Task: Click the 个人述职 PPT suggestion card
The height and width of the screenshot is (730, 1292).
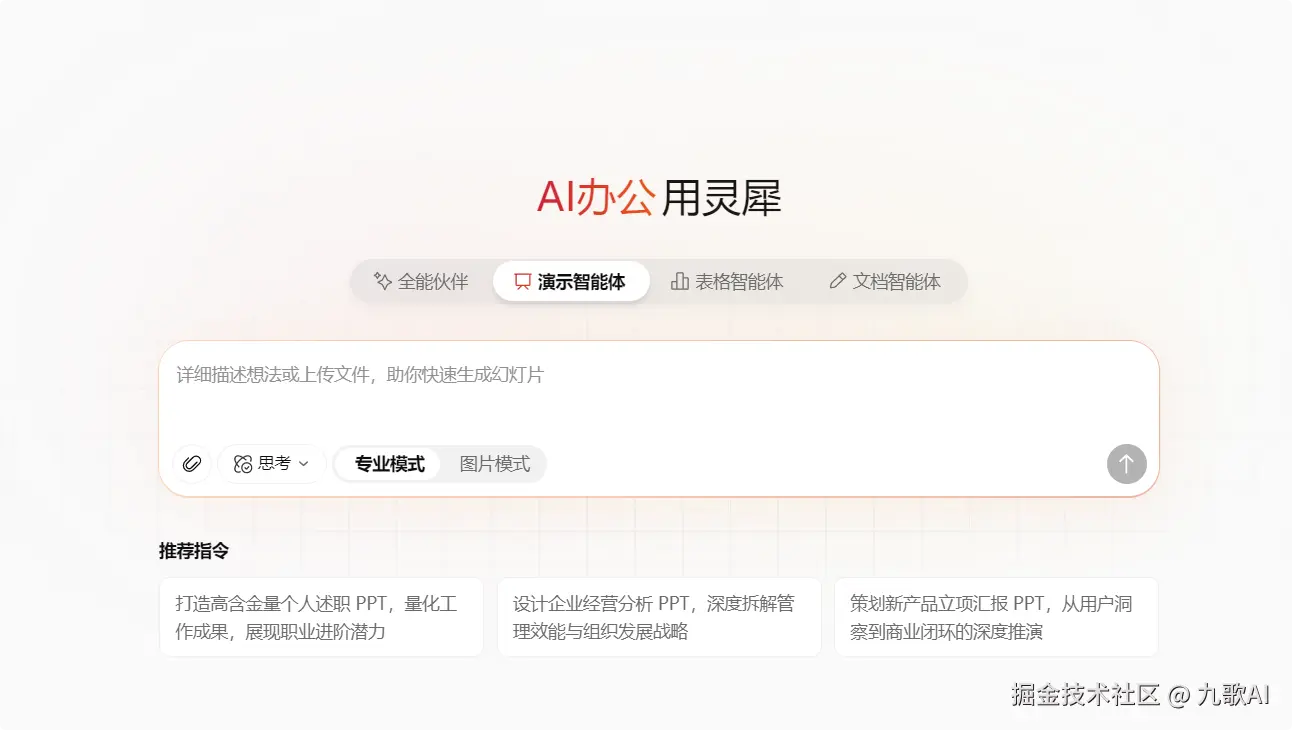Action: [321, 617]
